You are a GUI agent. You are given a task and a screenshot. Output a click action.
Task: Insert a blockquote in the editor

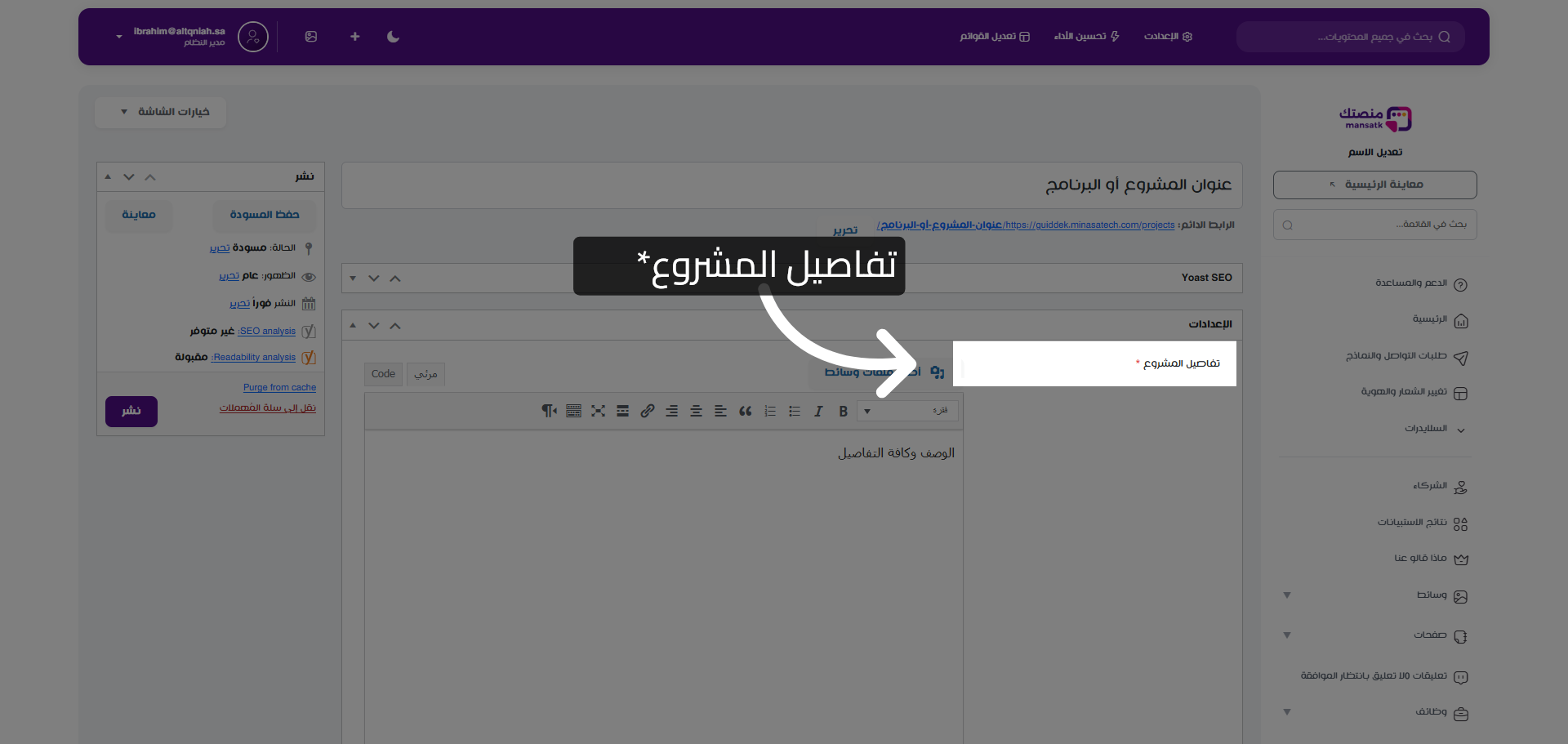coord(746,411)
